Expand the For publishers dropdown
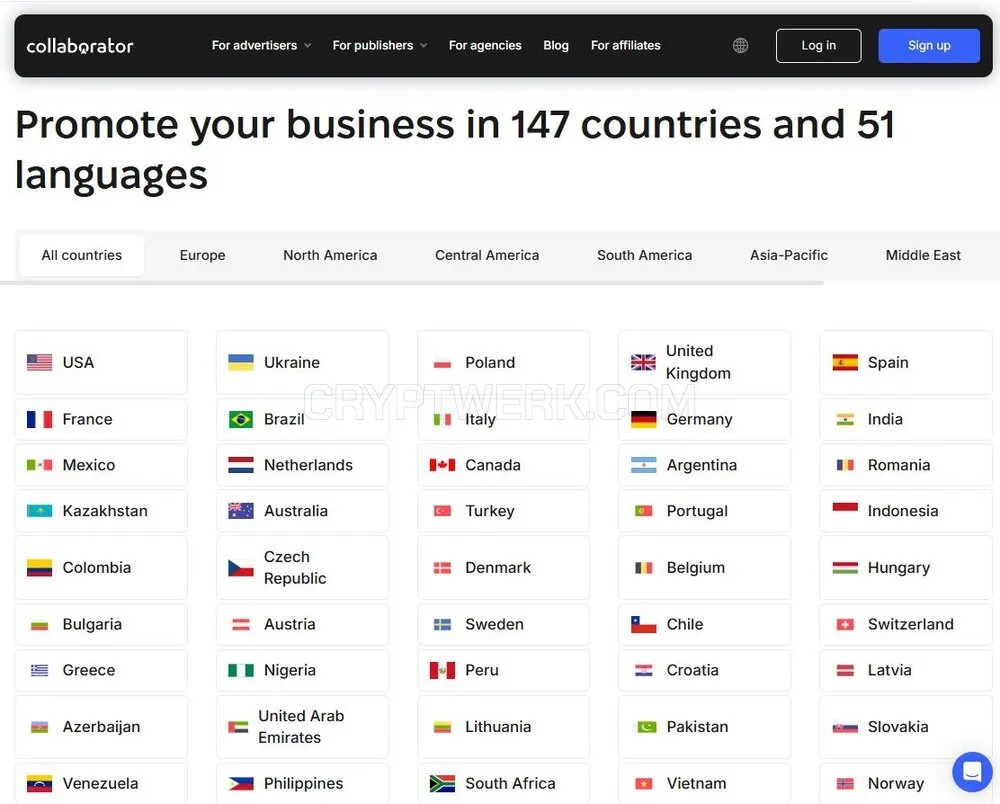 click(379, 45)
